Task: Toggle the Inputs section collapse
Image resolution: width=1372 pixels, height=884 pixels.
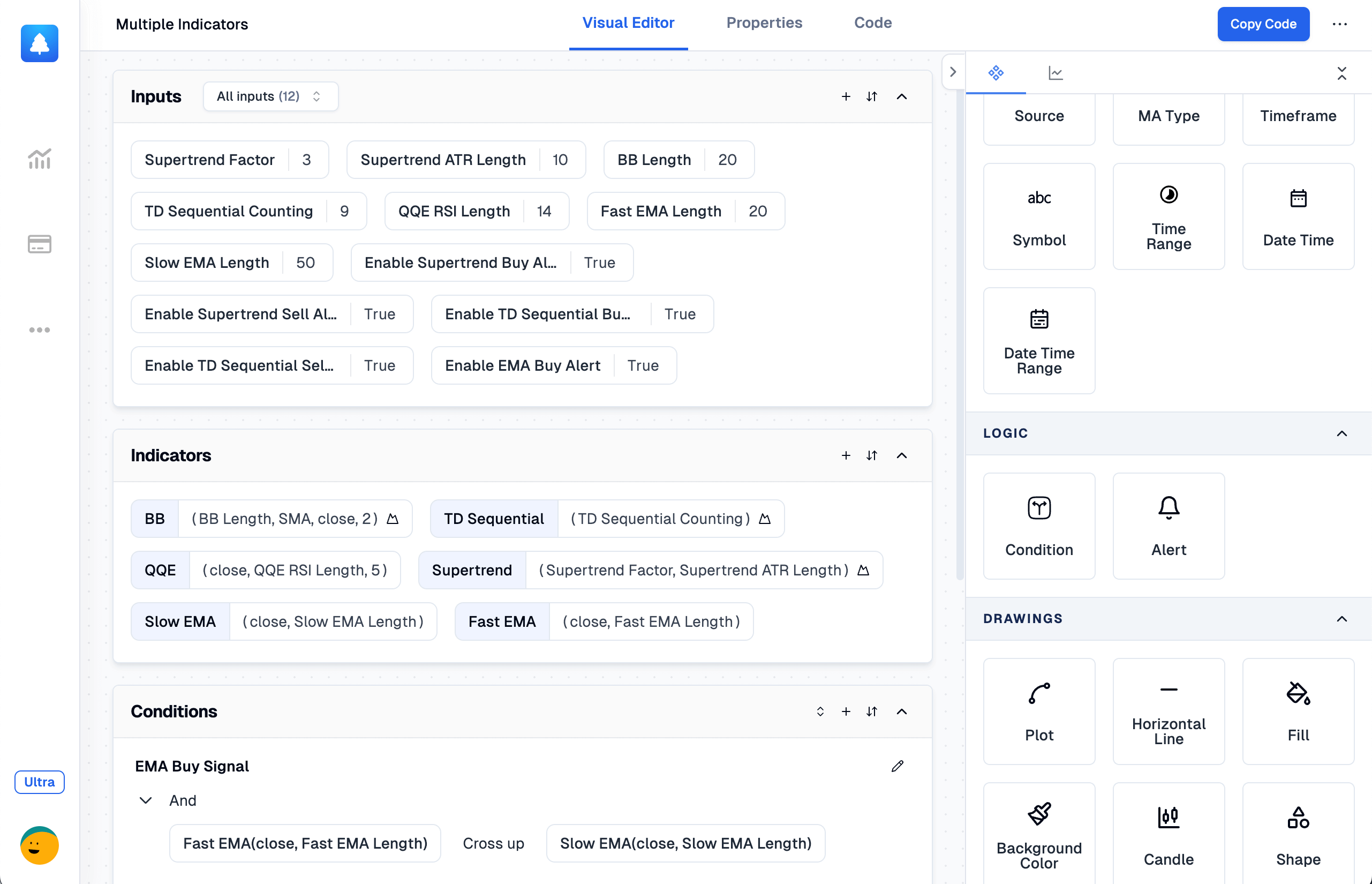Action: (x=900, y=97)
